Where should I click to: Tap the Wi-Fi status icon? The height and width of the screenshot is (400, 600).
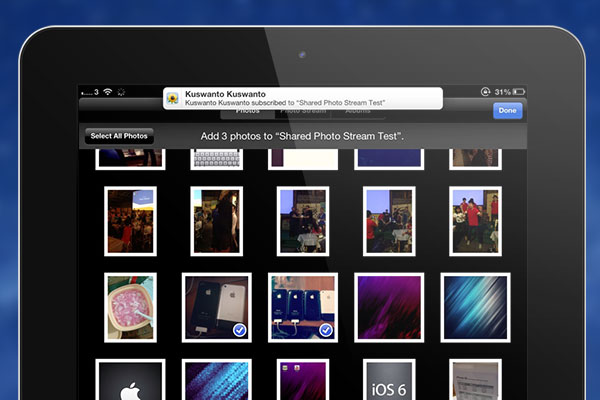(108, 92)
